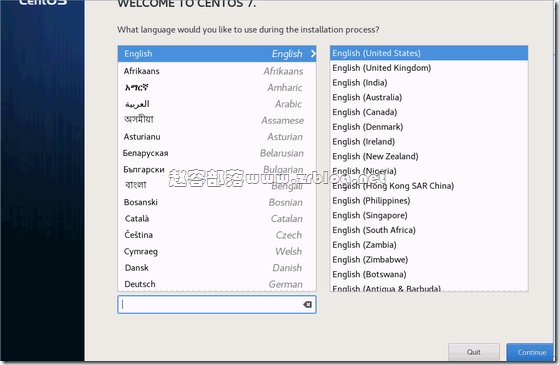Viewport: 559px width, 365px height.
Task: Select Dansk language row
Action: coord(217,268)
